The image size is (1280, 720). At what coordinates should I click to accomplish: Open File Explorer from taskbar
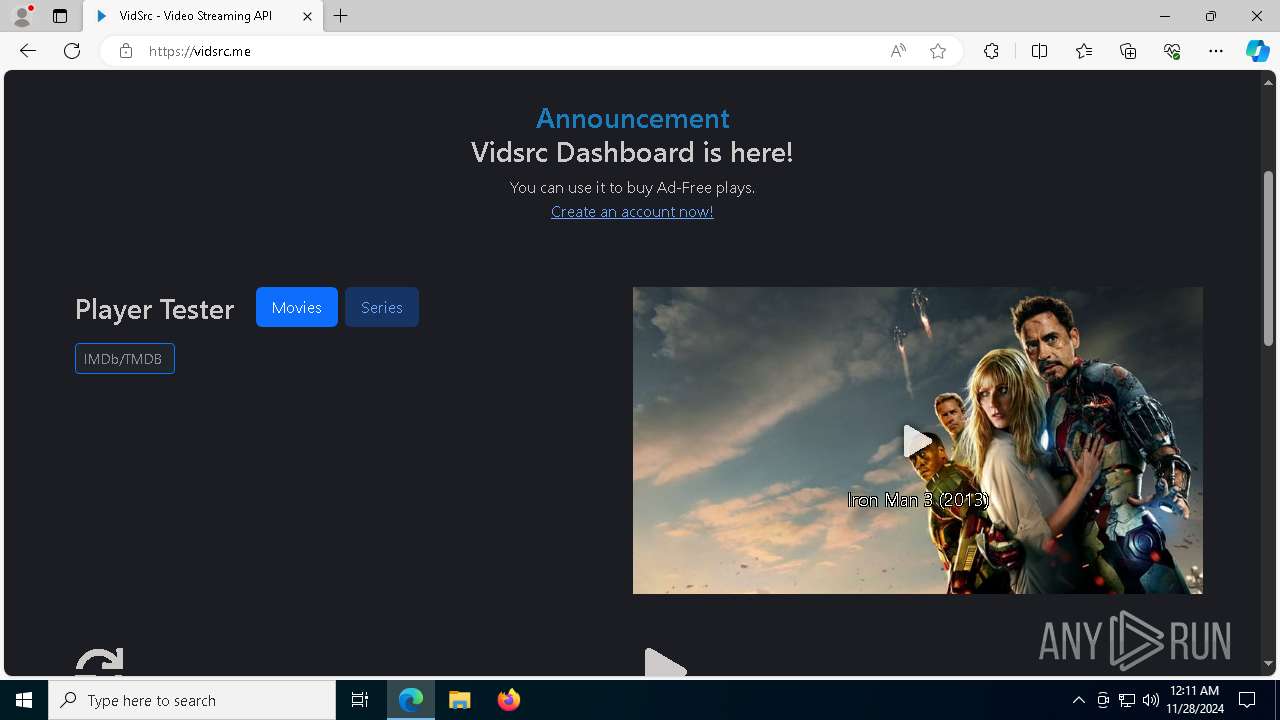point(460,700)
